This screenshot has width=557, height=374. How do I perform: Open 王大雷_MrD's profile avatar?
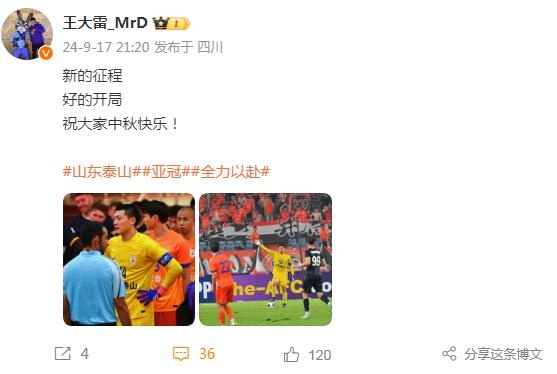pos(27,34)
